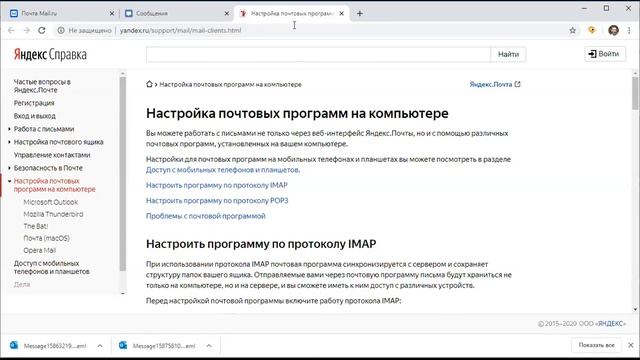This screenshot has height=360, width=640.
Task: Follow link Настроить программу по протоколу IMAP
Action: click(x=217, y=185)
